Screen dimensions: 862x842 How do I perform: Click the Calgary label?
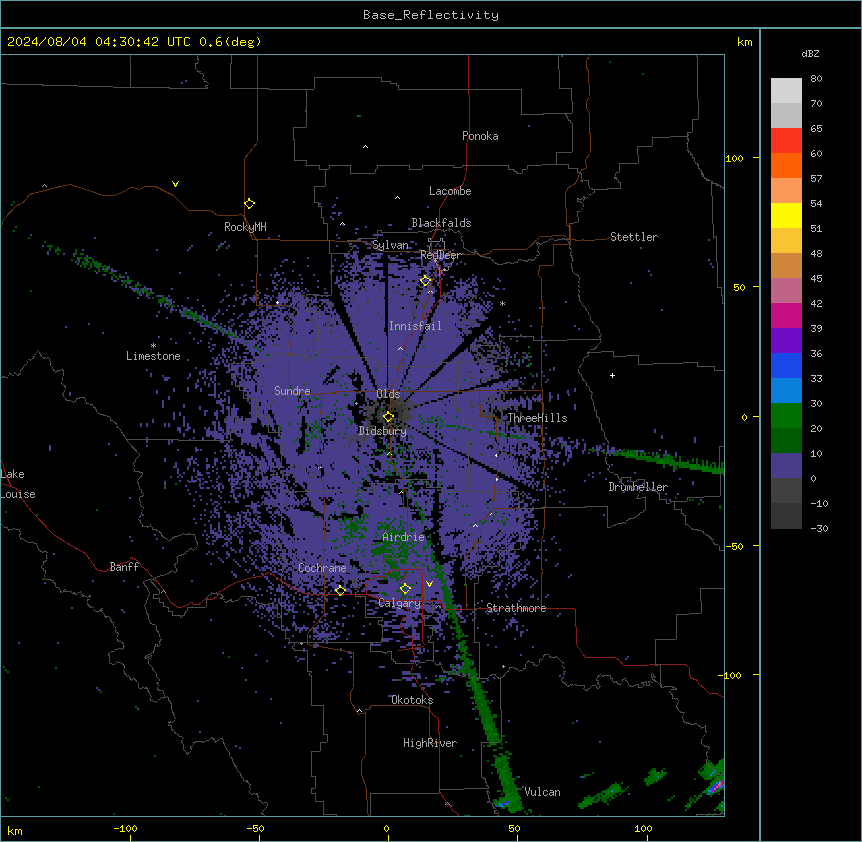click(x=400, y=603)
